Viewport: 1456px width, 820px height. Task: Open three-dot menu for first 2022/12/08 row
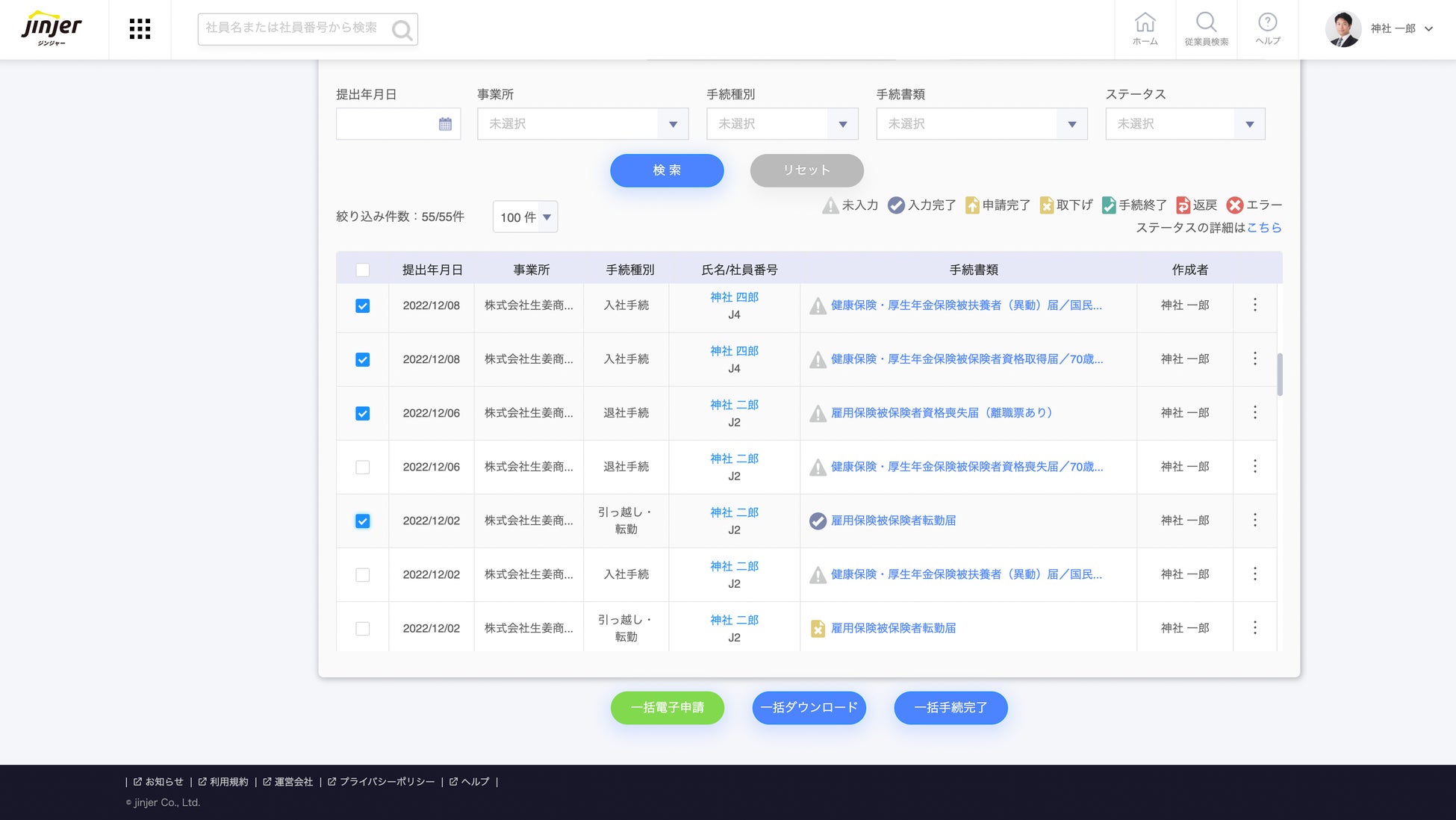1254,305
